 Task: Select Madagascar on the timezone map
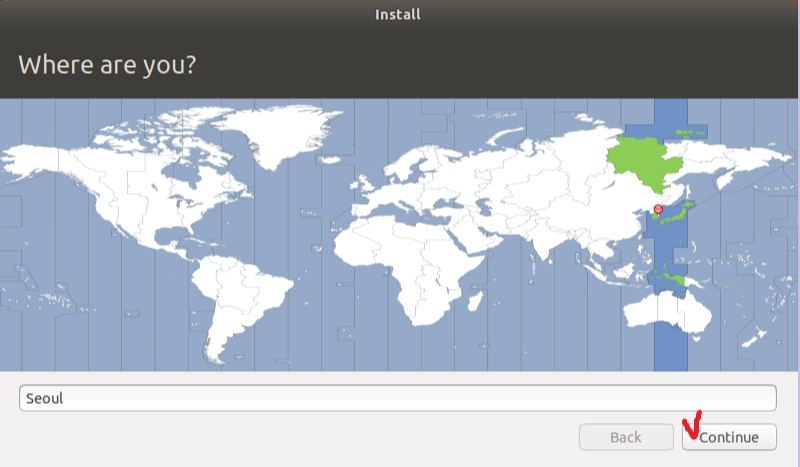coord(475,301)
